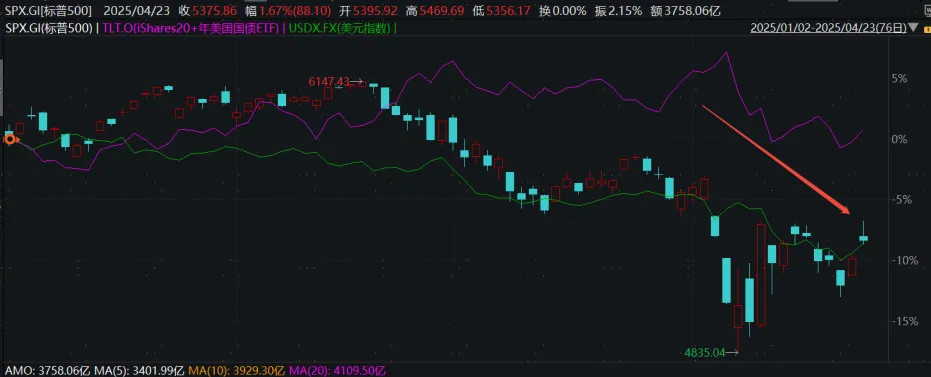Viewport: 931px width, 377px height.
Task: Click the latest candlestick at the chart's right end
Action: tap(863, 237)
